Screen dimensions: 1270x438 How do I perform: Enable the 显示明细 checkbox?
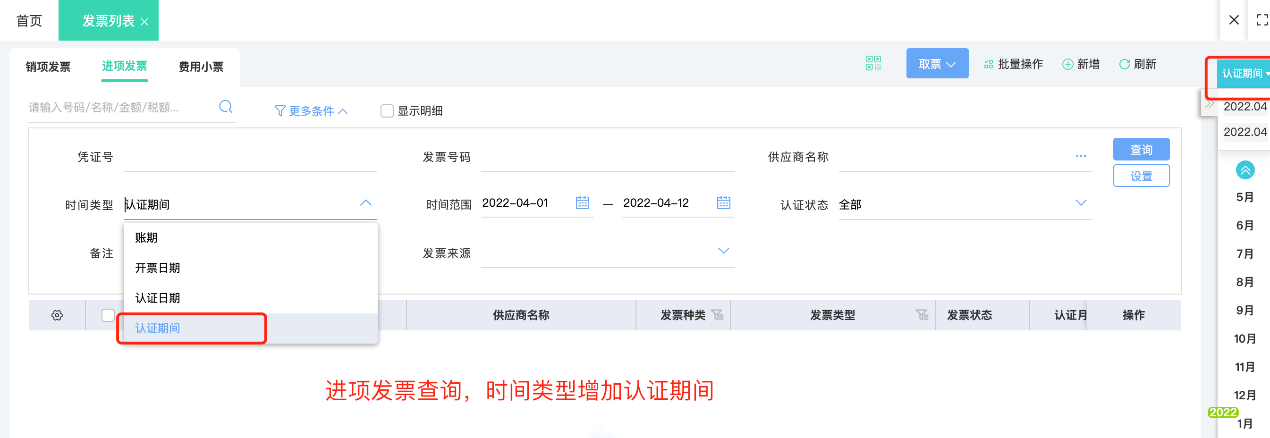(x=387, y=111)
